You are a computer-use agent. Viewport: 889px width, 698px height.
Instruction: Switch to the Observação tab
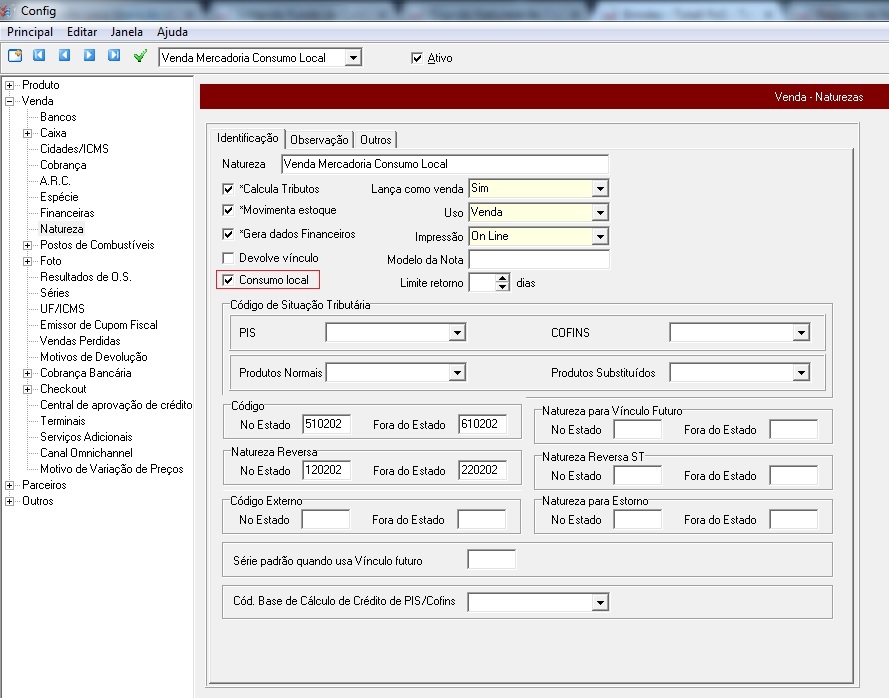(319, 139)
